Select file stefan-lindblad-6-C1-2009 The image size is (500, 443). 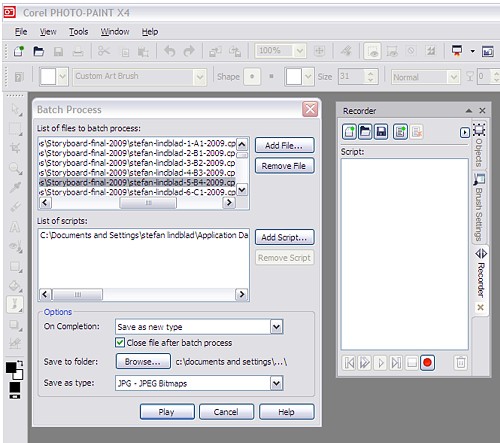[x=137, y=192]
